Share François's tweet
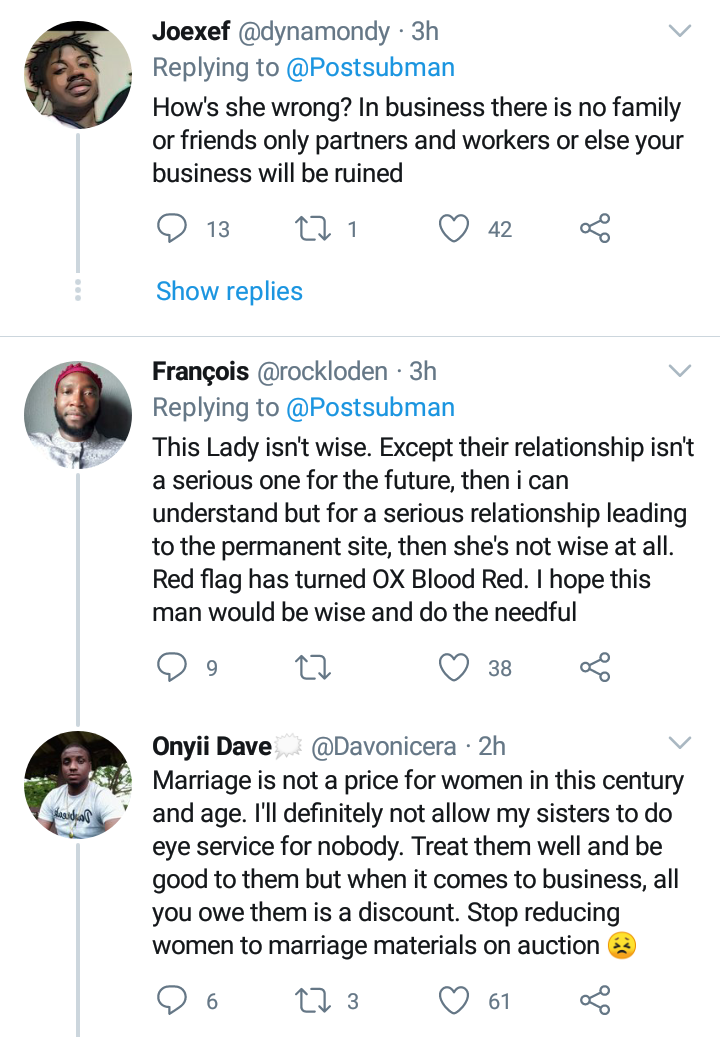The image size is (720, 1037). [x=595, y=667]
